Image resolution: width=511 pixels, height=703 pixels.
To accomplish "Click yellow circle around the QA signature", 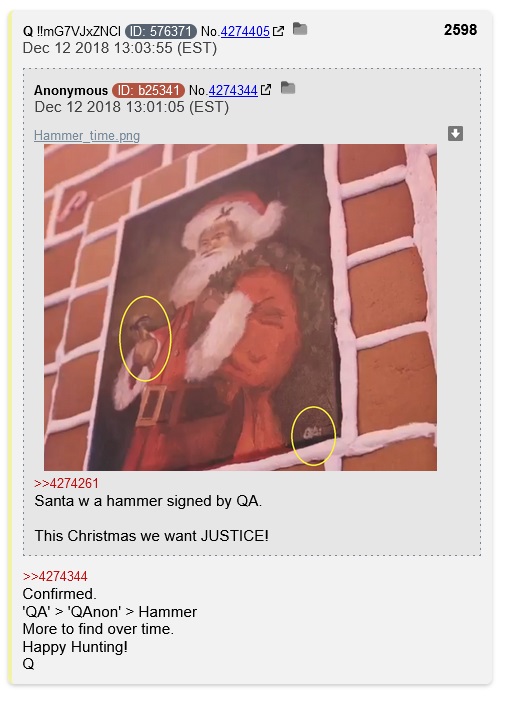I will (x=313, y=436).
